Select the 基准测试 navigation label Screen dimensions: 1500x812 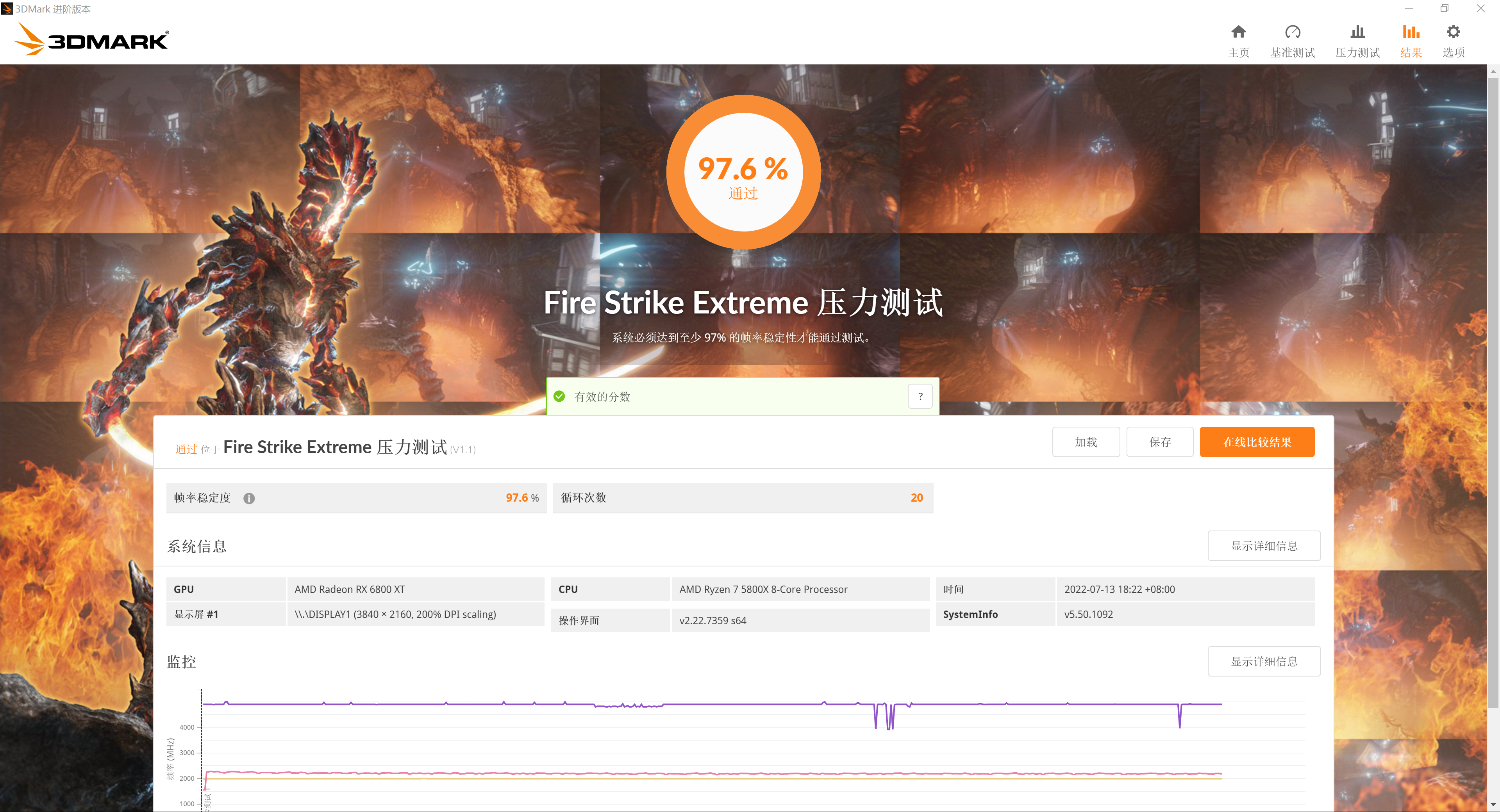[x=1293, y=52]
